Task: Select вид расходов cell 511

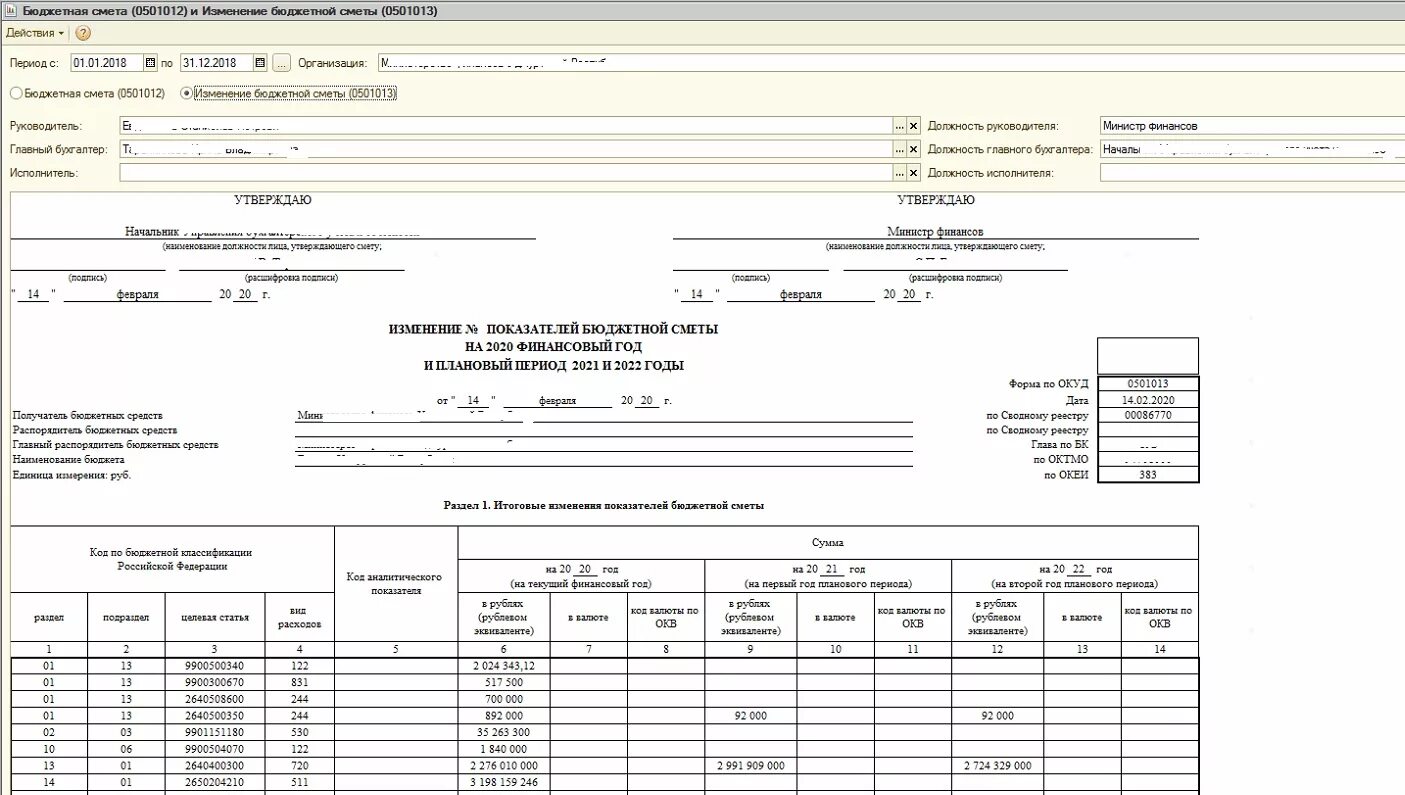Action: 299,782
